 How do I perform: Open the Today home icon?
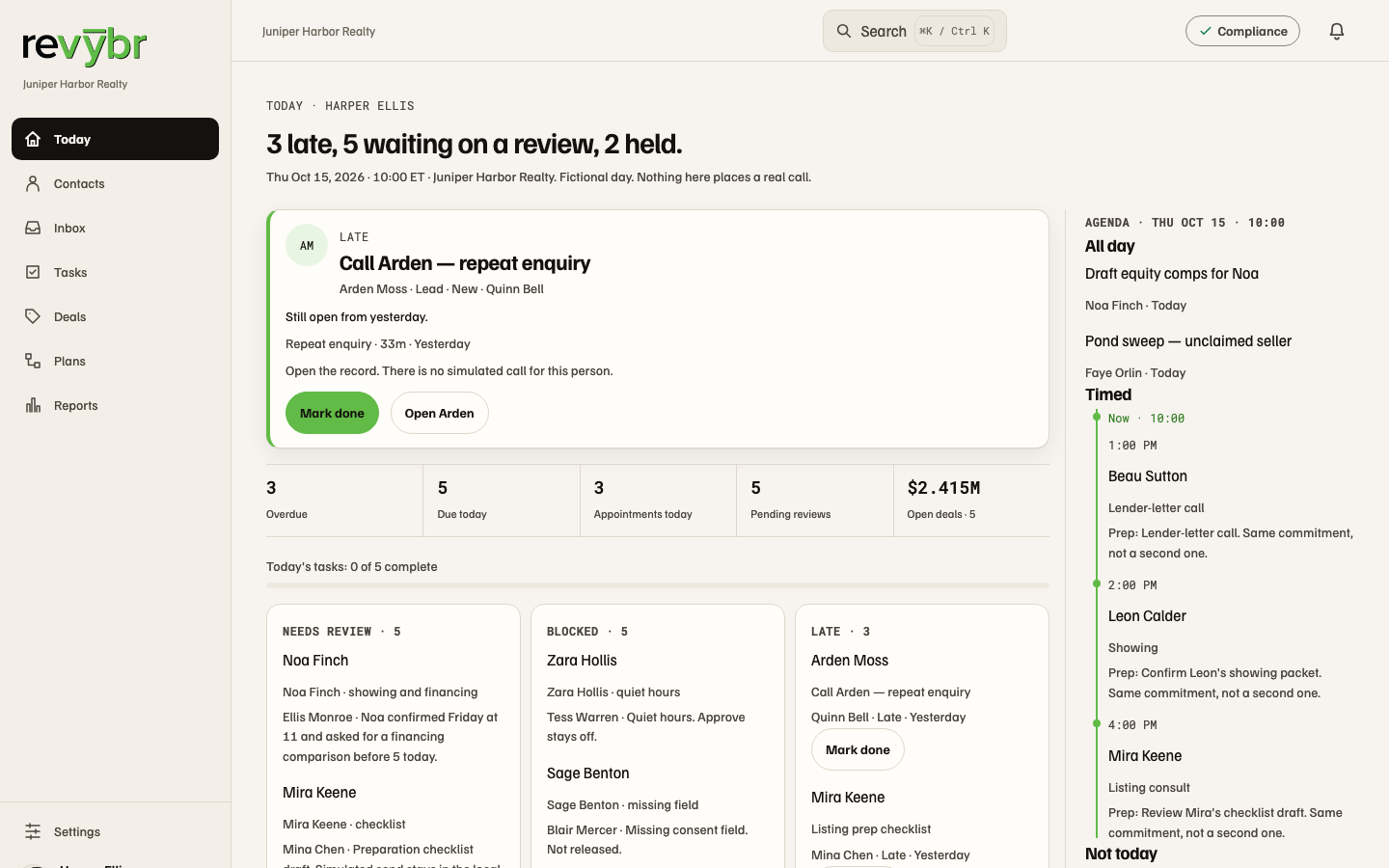pos(33,139)
